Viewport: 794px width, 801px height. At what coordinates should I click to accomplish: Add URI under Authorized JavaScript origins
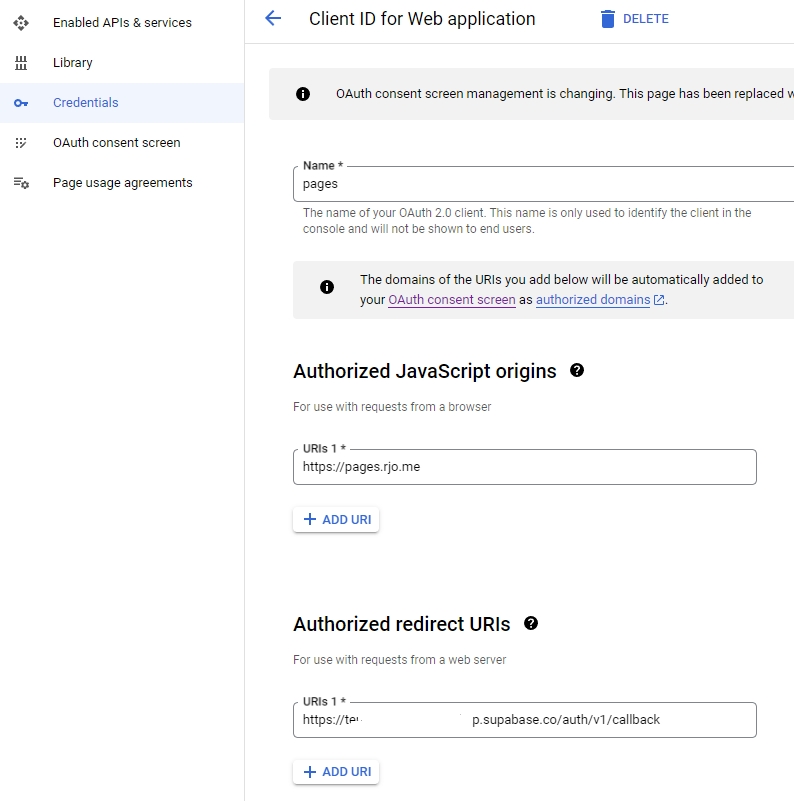pyautogui.click(x=336, y=520)
